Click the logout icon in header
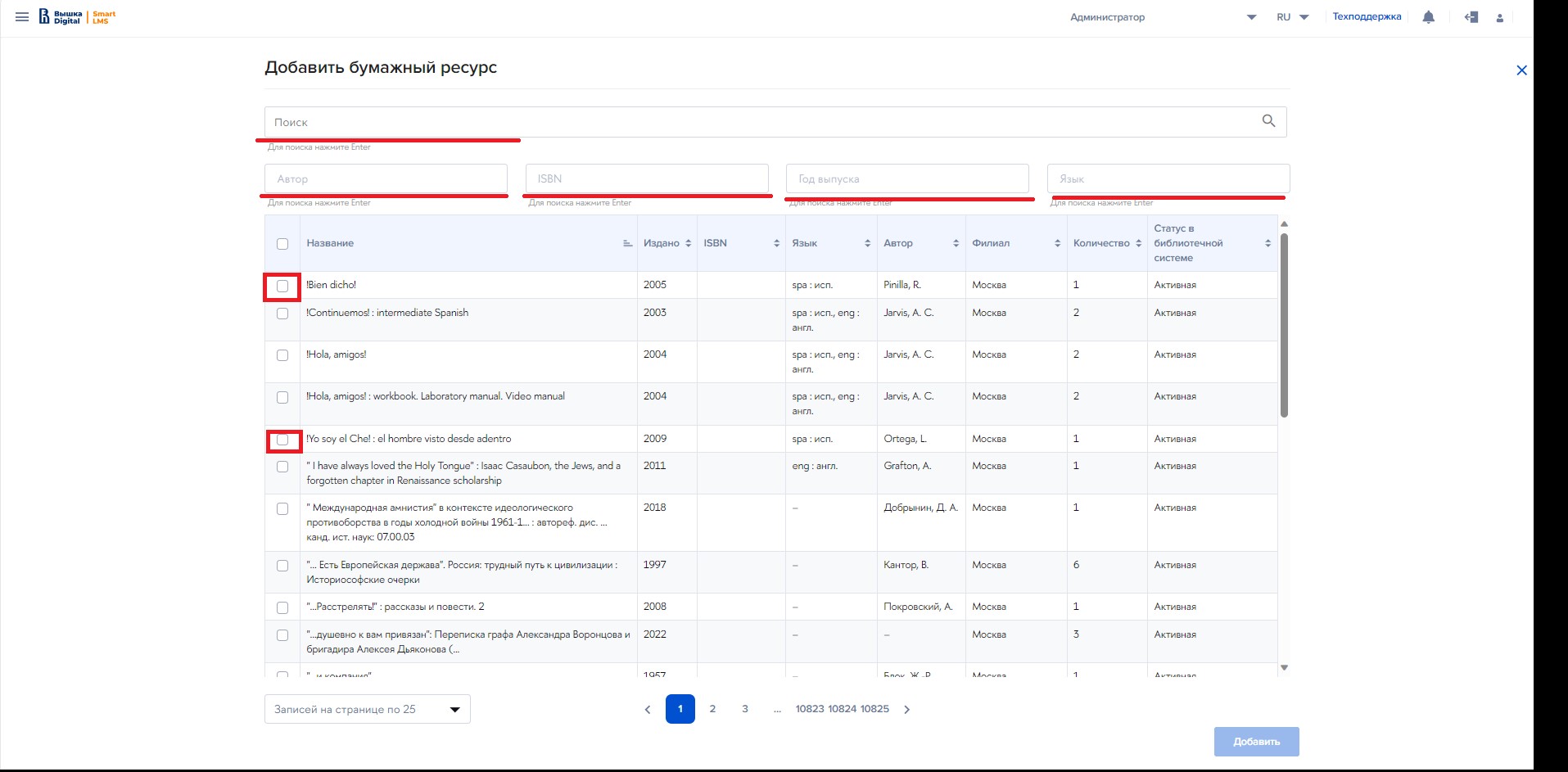 click(1471, 17)
